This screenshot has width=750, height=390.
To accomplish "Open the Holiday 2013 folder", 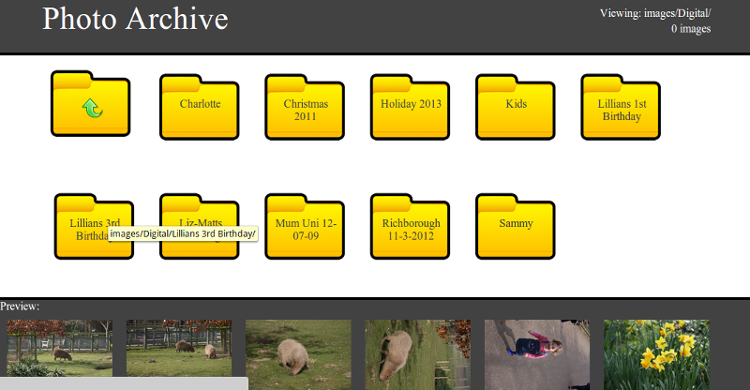I will pos(410,107).
